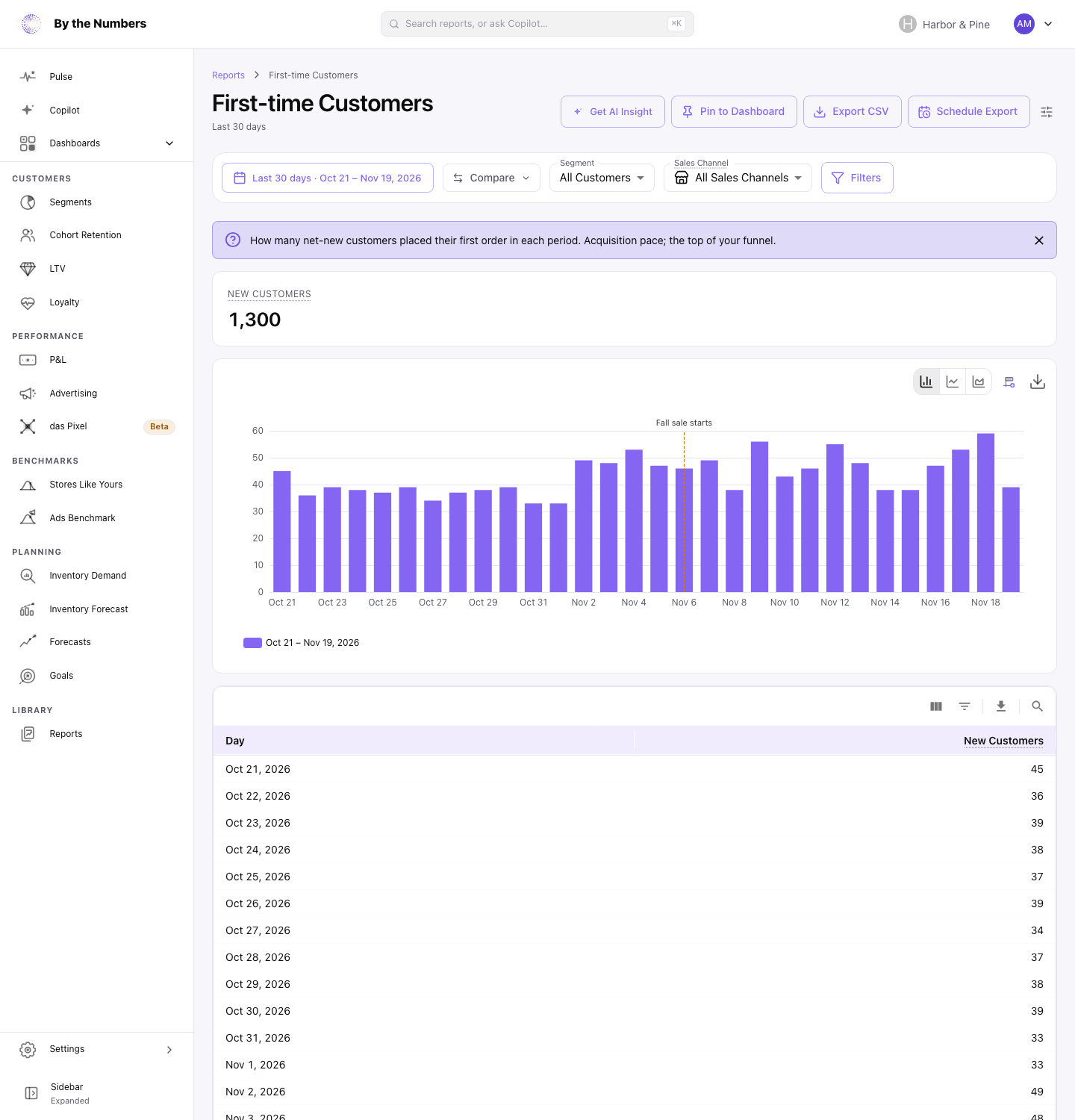Open the date range picker

pos(328,178)
